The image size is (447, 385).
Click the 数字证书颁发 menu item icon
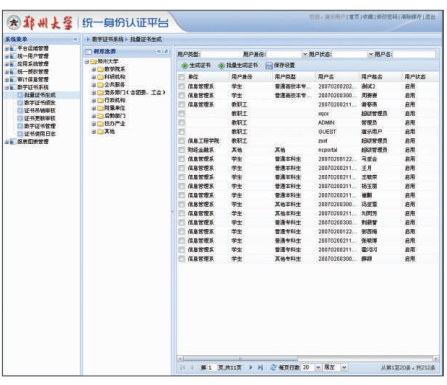coord(20,103)
